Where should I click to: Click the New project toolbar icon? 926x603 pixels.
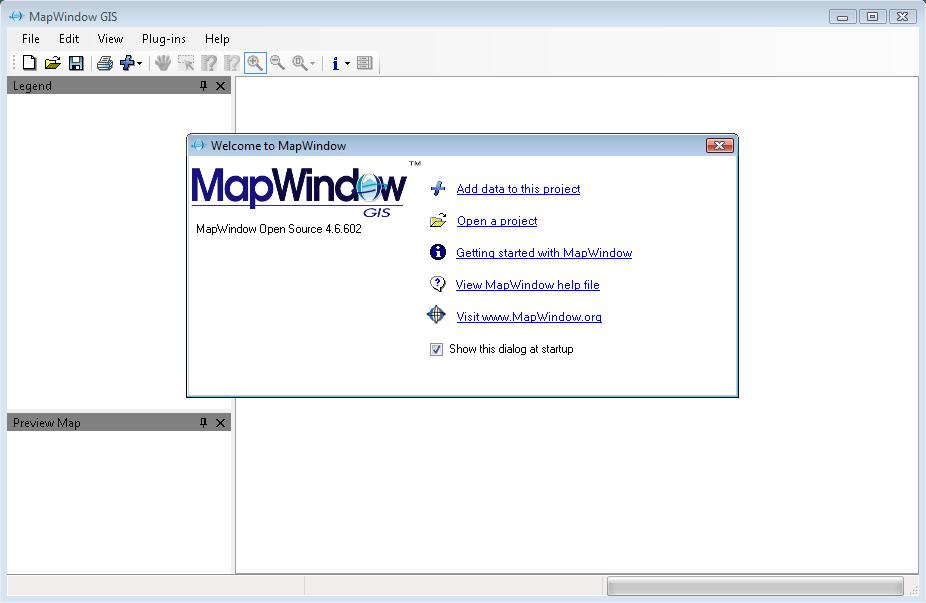tap(30, 63)
